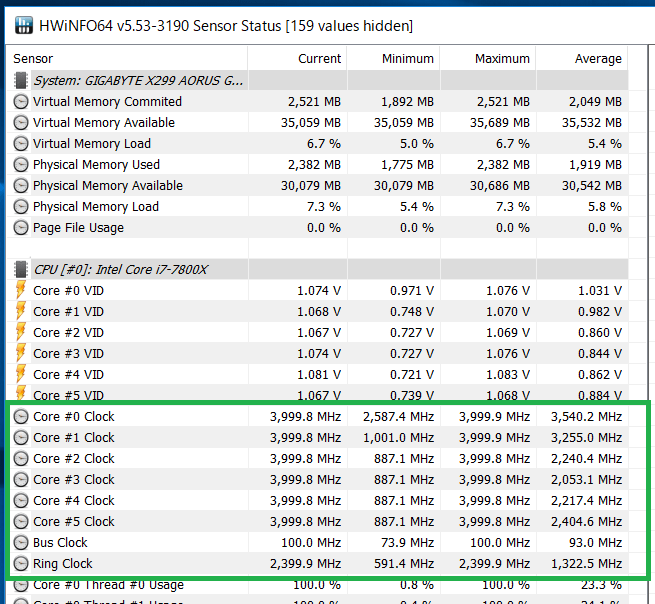Select the Virtual Memory Load row label
This screenshot has height=604, width=655.
coord(92,143)
